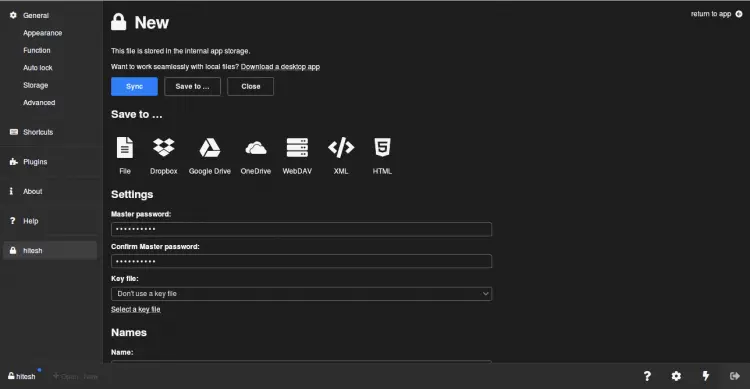Save to OneDrive cloud icon

pyautogui.click(x=255, y=156)
